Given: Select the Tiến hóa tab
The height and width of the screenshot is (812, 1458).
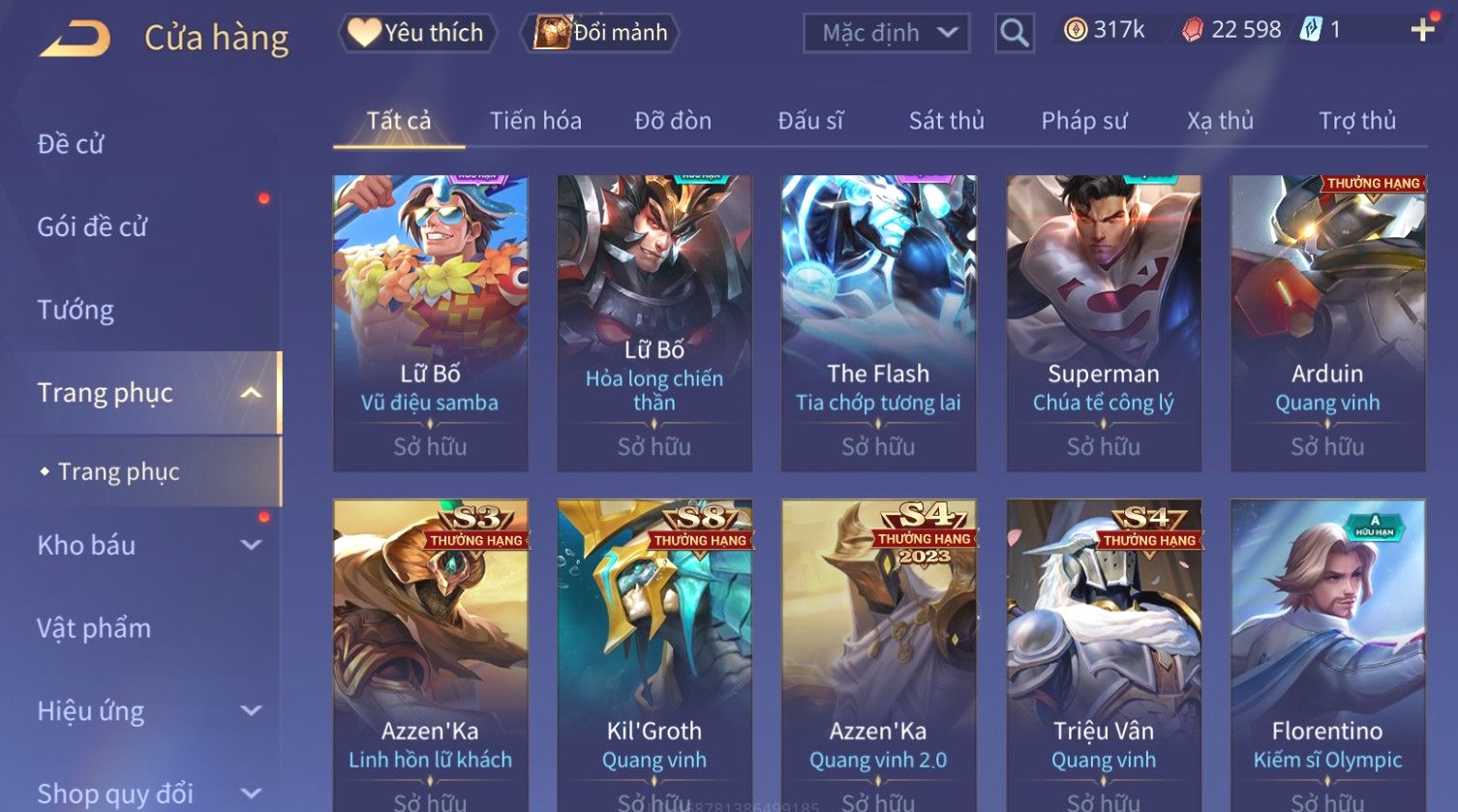Looking at the screenshot, I should point(535,121).
